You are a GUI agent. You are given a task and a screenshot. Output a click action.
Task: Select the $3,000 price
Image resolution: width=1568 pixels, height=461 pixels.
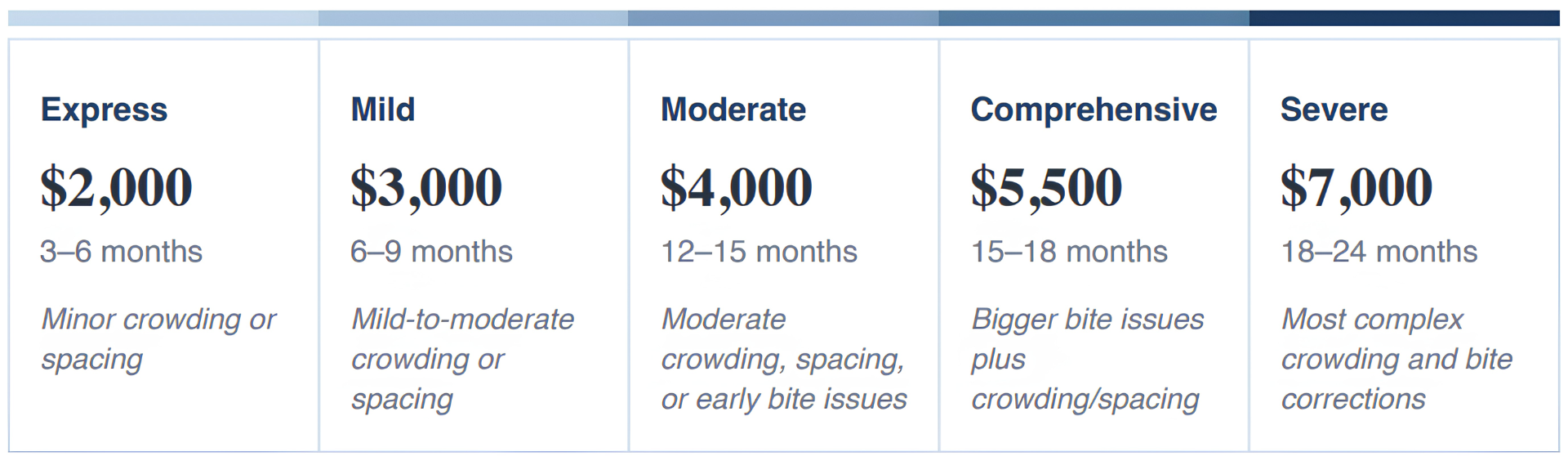[x=426, y=187]
